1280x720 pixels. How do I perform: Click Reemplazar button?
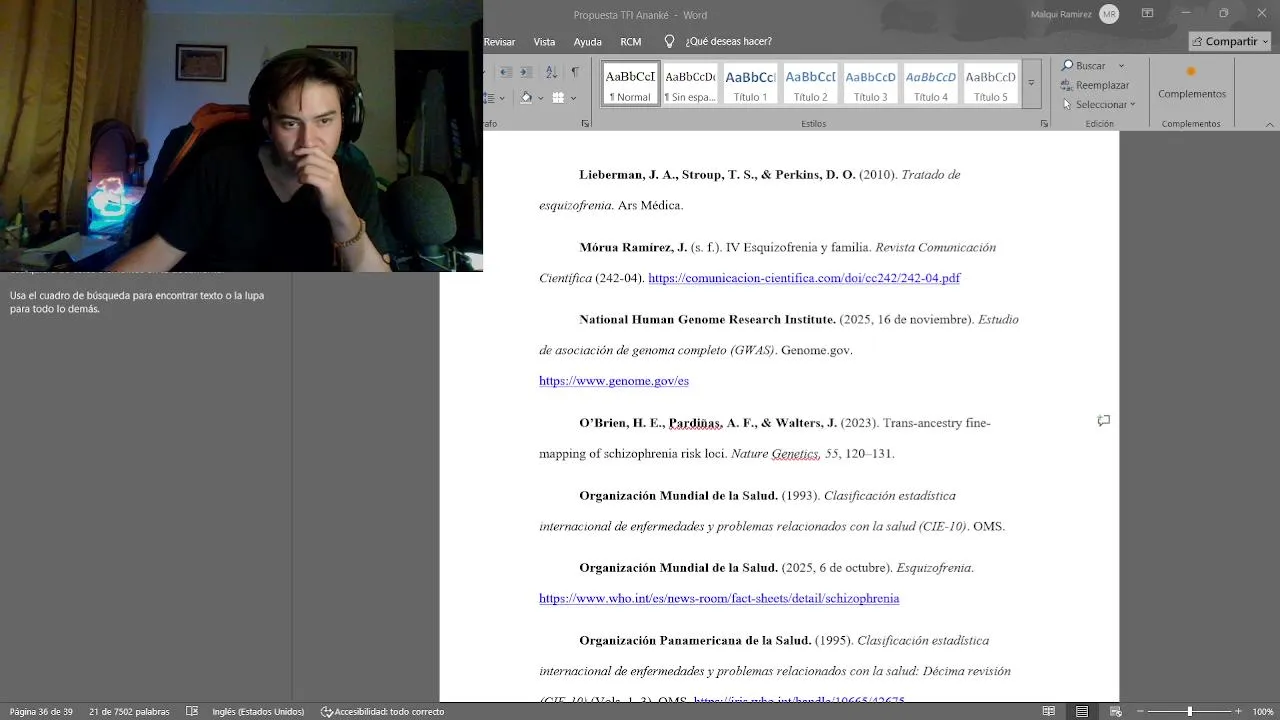[x=1095, y=85]
